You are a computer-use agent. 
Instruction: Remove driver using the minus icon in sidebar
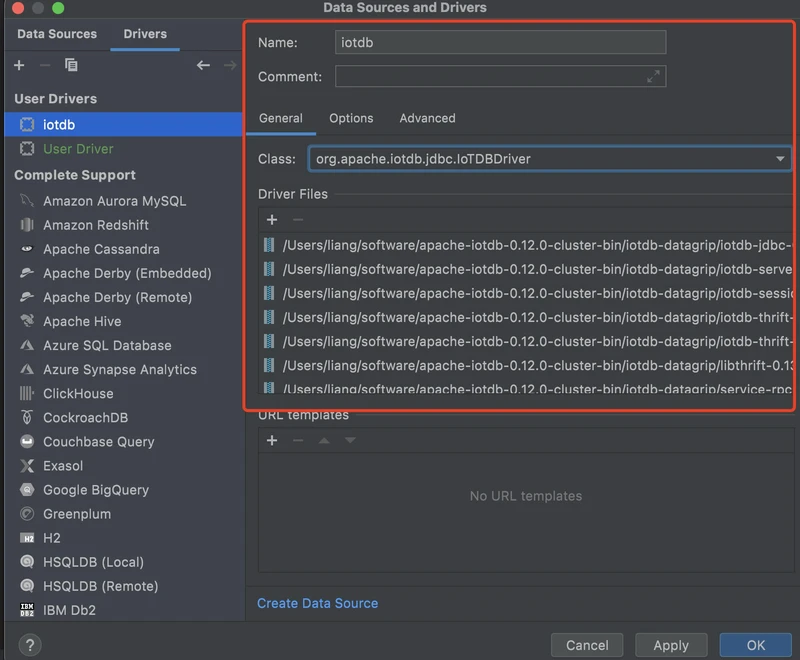(45, 65)
